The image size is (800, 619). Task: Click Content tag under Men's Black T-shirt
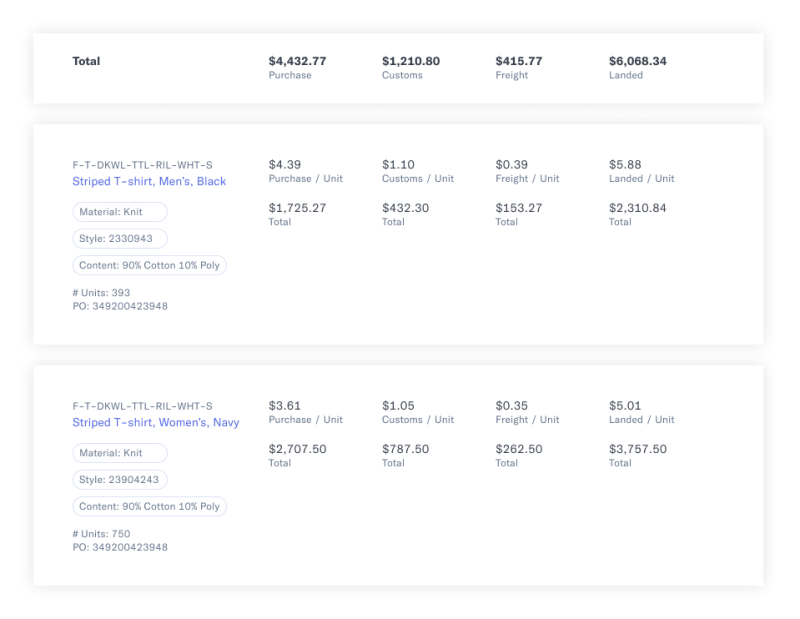pos(149,265)
